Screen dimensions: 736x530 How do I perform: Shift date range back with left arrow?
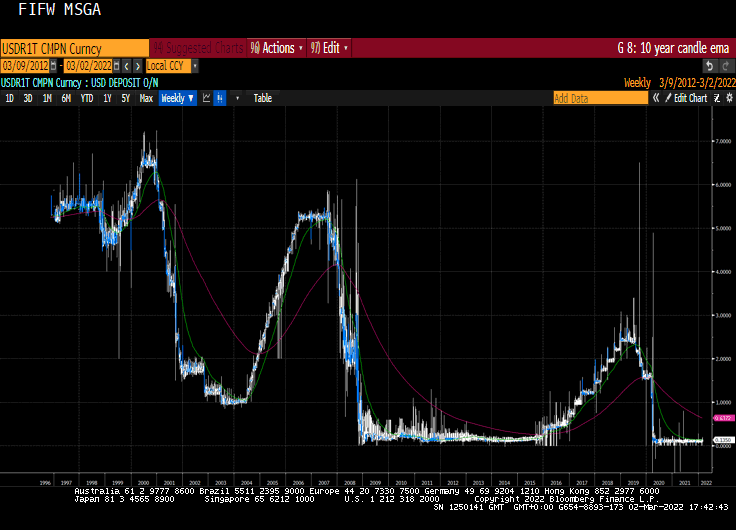[x=128, y=65]
